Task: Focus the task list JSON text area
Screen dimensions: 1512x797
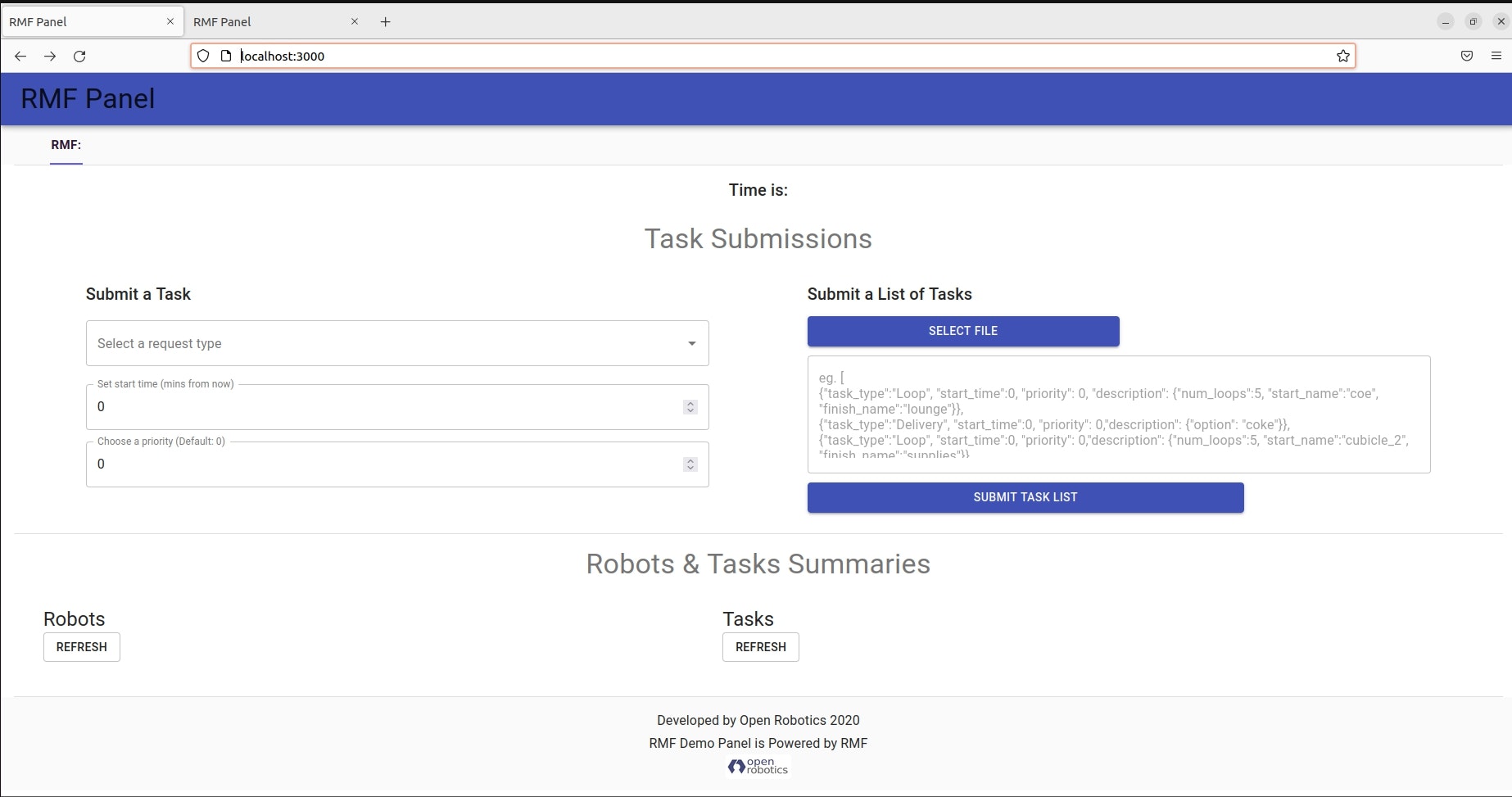Action: point(1119,414)
